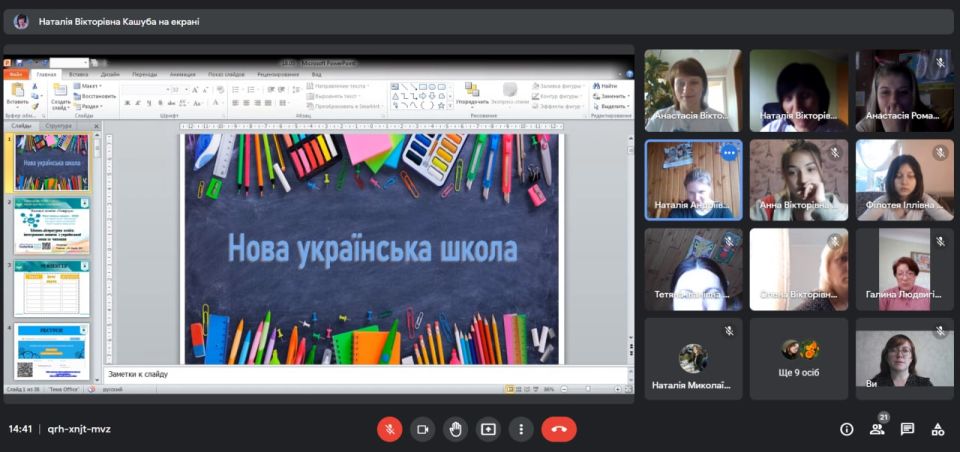Open the 'Анимация' ribbon tab
This screenshot has height=452, width=960.
pyautogui.click(x=182, y=74)
